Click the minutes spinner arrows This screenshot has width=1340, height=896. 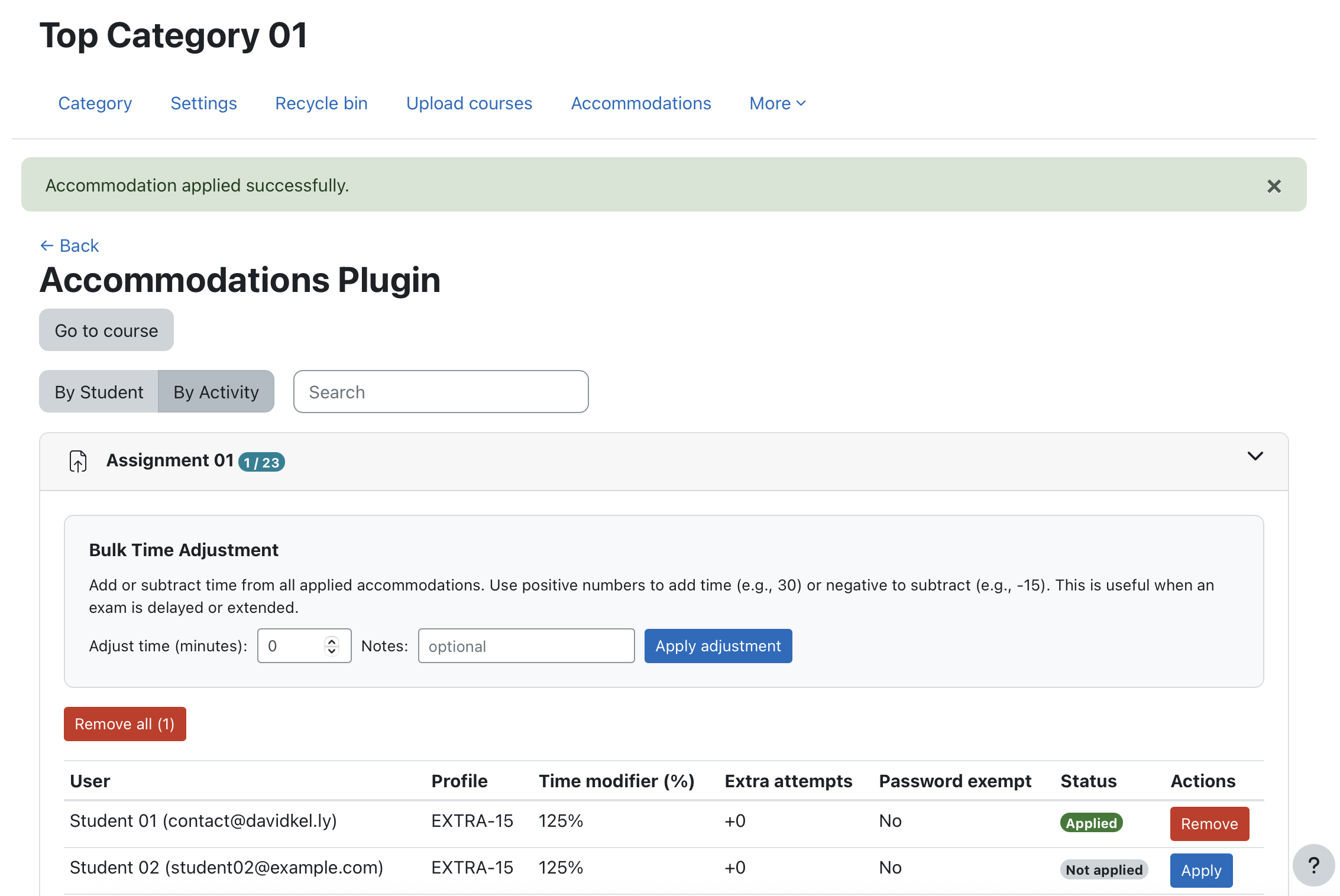click(x=332, y=645)
